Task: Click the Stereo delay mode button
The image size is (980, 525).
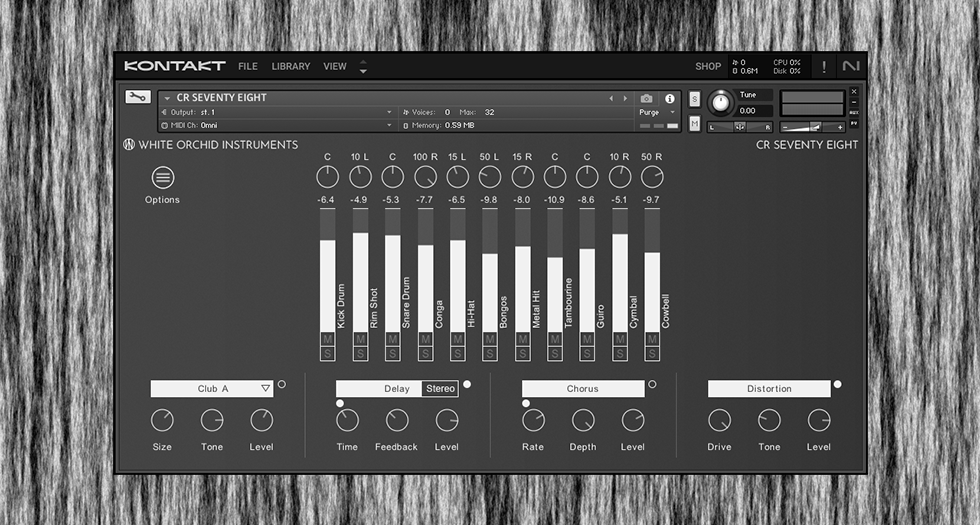Action: point(441,389)
